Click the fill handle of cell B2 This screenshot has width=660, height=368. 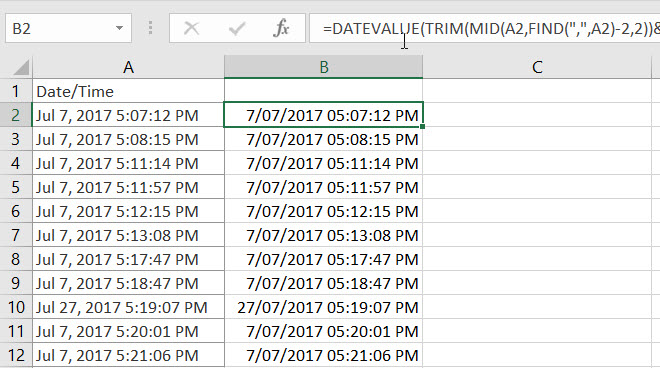[x=422, y=126]
